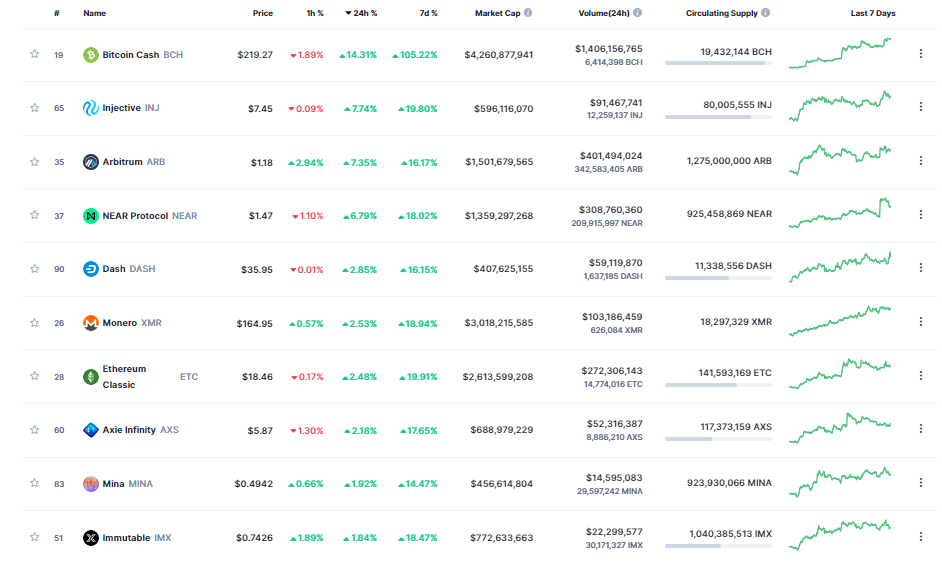This screenshot has height=562, width=942.
Task: Open the options menu for Axie Infinity
Action: 920,429
